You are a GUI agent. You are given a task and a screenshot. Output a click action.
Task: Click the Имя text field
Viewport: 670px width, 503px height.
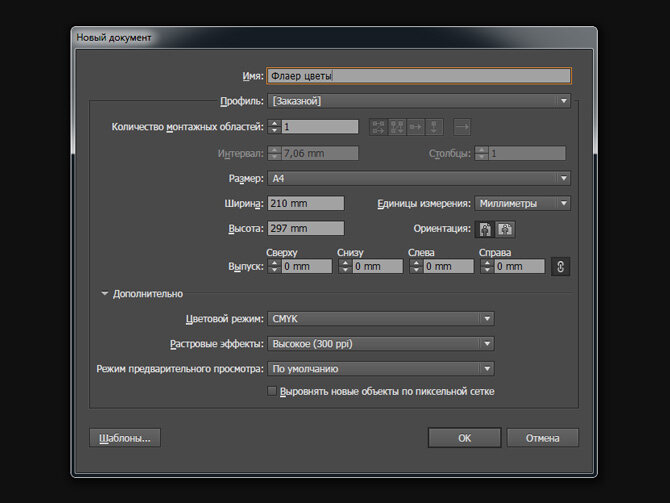[x=419, y=76]
